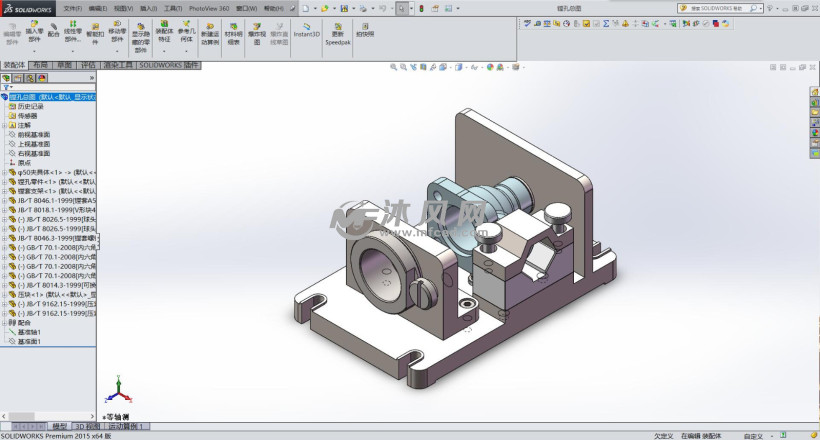Click the Smart Fasteners (智能扣件) icon

pyautogui.click(x=95, y=28)
